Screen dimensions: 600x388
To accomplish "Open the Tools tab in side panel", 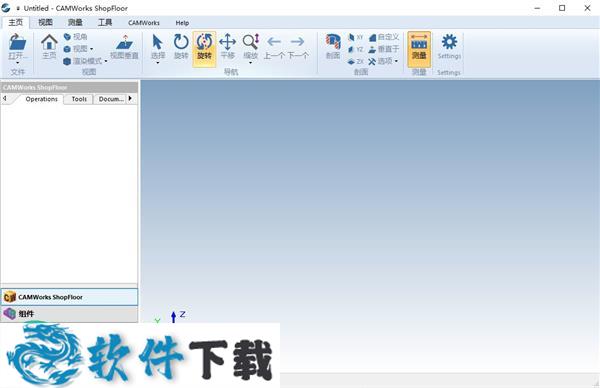I will point(79,99).
